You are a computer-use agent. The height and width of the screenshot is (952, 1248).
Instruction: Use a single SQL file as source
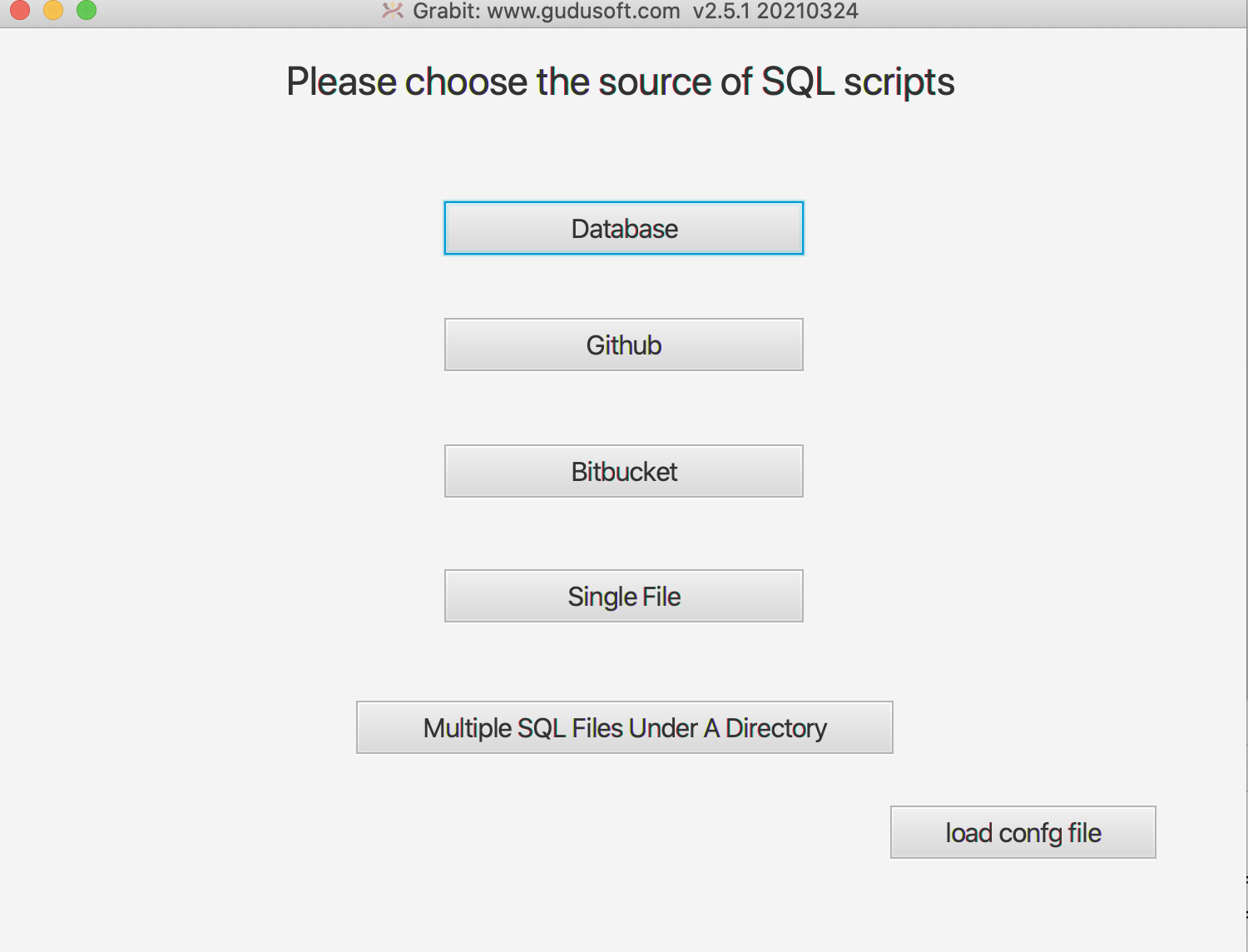(x=624, y=596)
